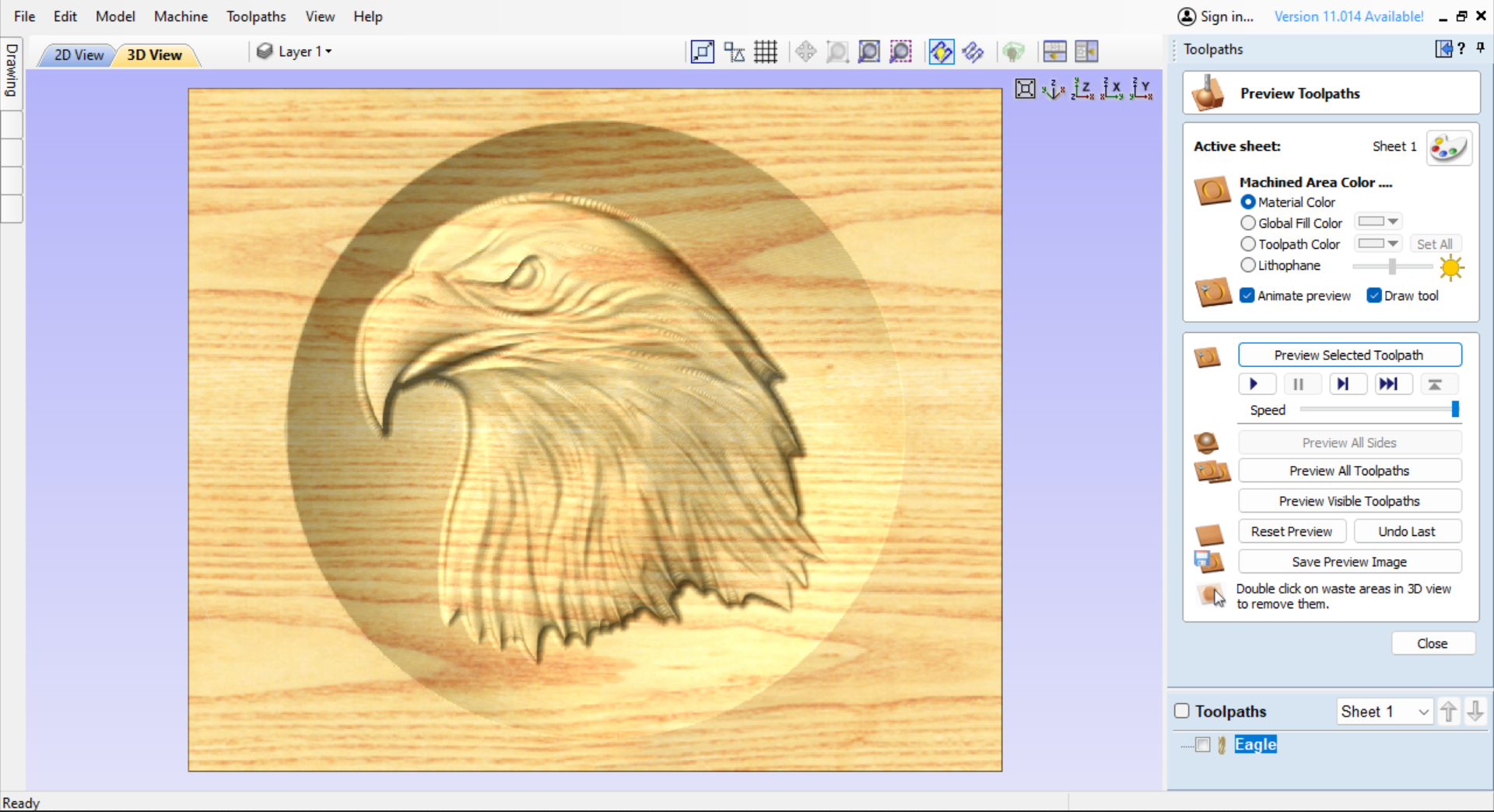The height and width of the screenshot is (812, 1494).
Task: Click the Preview All Toolpaths button
Action: tap(1350, 471)
